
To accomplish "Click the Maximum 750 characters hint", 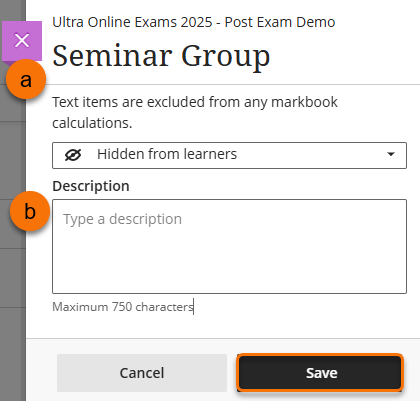I will (123, 307).
